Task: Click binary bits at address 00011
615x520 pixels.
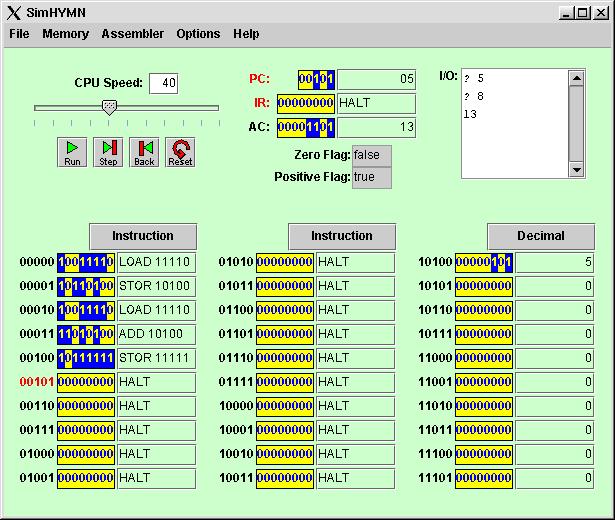Action: click(x=86, y=334)
